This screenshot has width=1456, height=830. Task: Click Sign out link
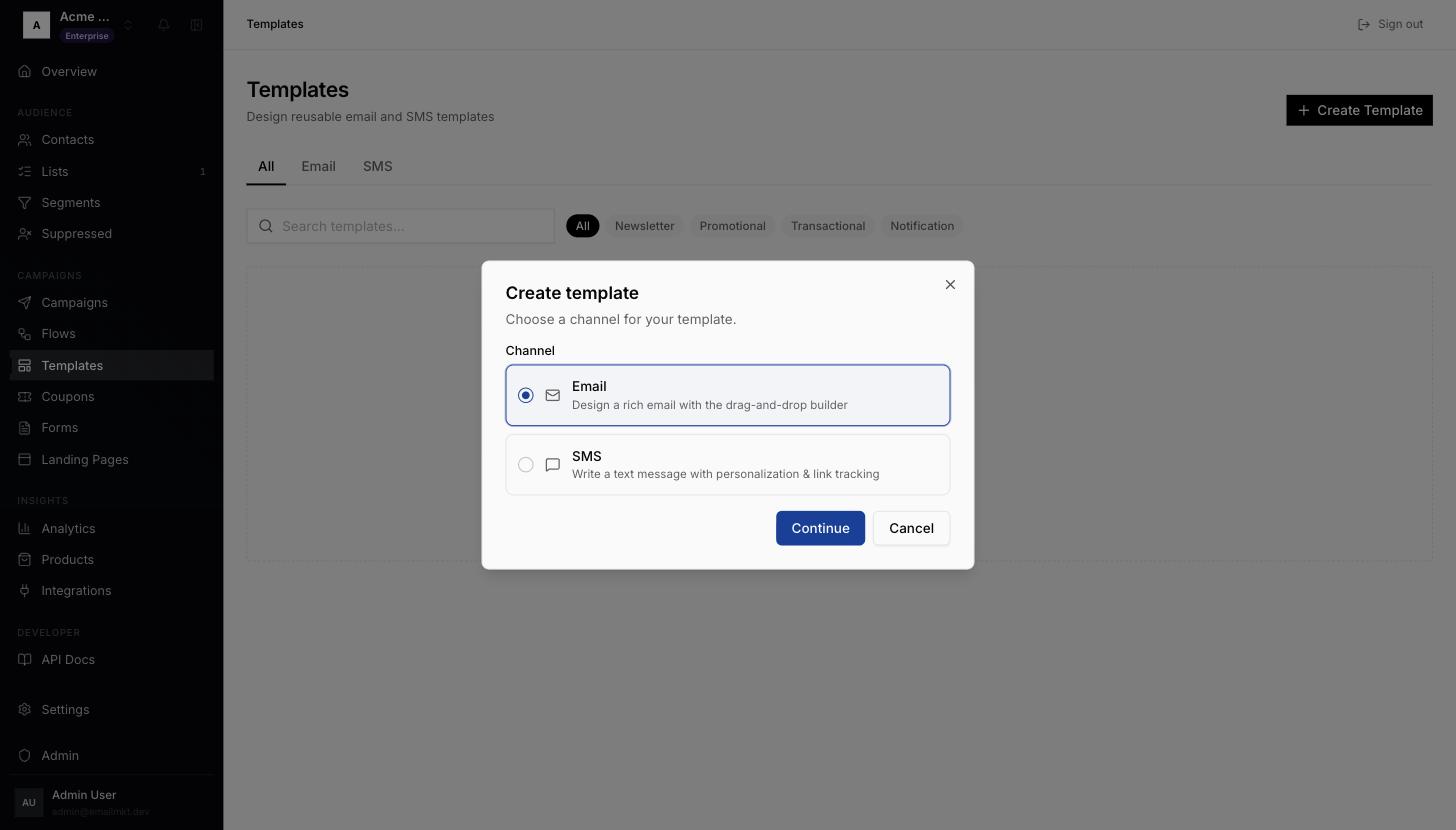(1390, 24)
